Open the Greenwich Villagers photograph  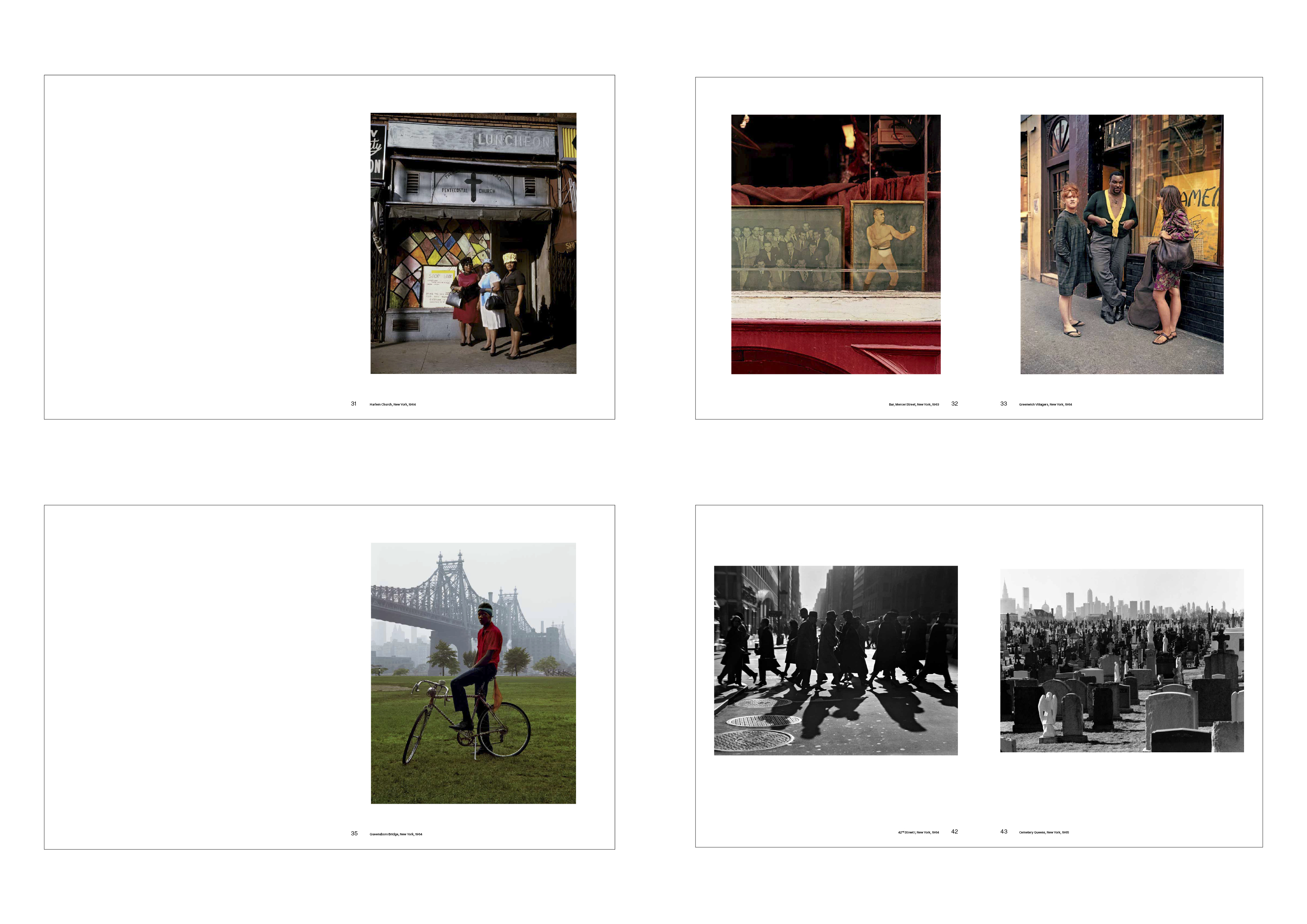1121,244
